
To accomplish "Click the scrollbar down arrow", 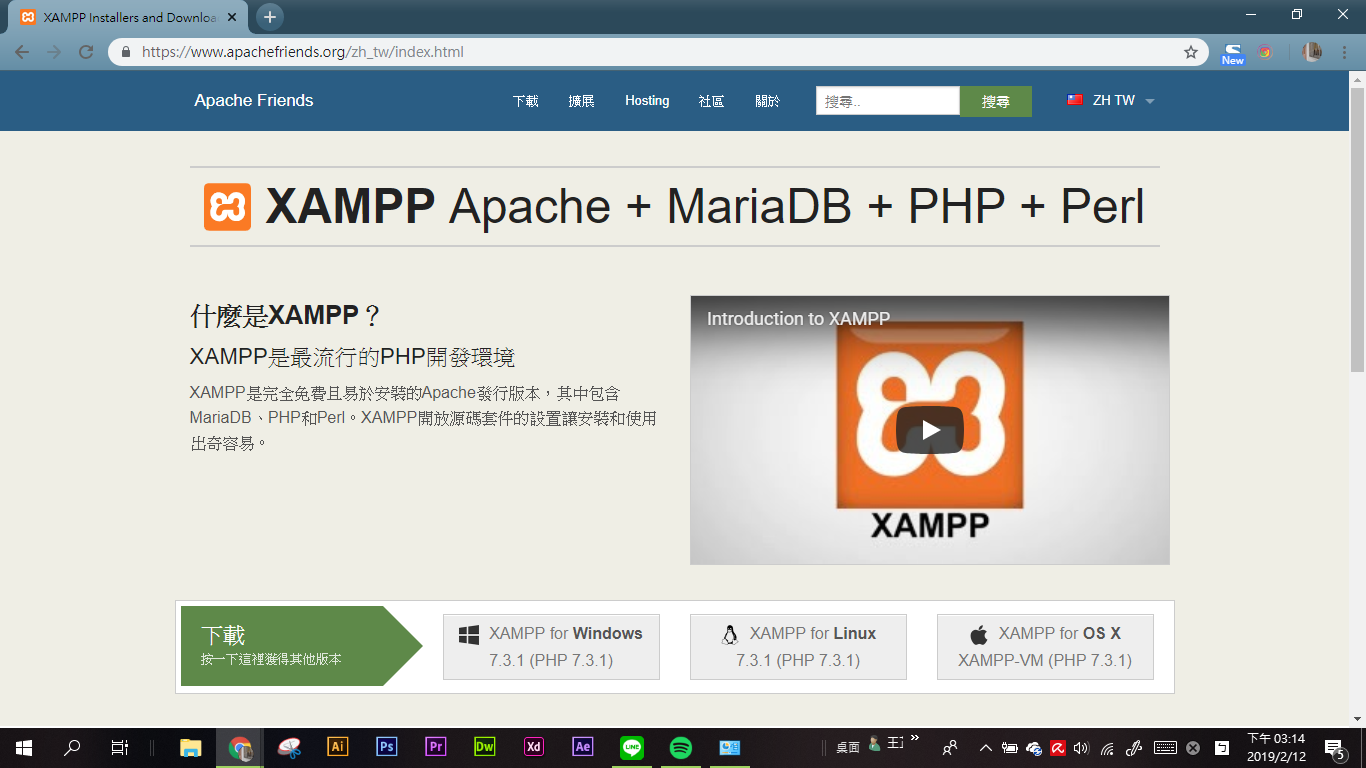I will coord(1357,718).
